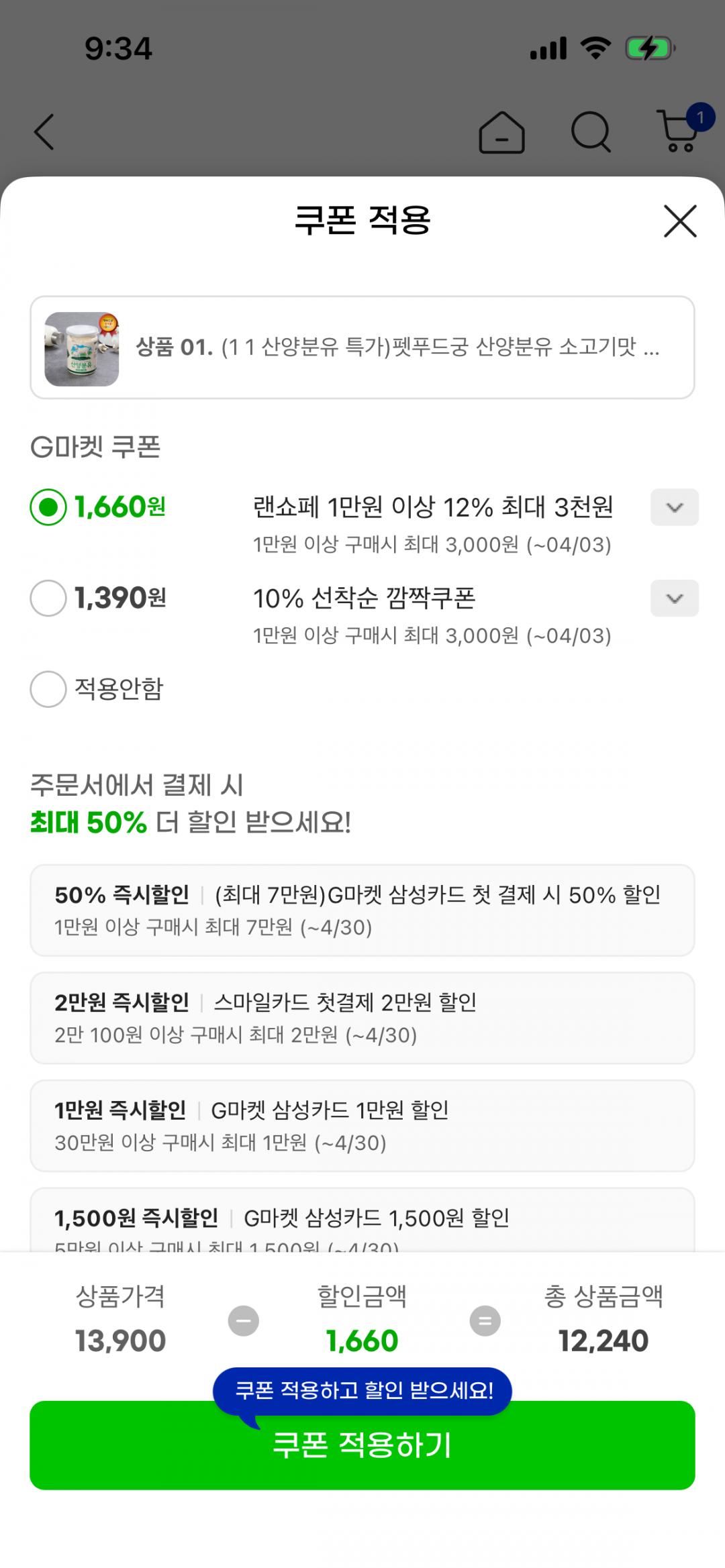Image resolution: width=725 pixels, height=1568 pixels.
Task: Choose the 적용안함 radio option
Action: tap(48, 689)
